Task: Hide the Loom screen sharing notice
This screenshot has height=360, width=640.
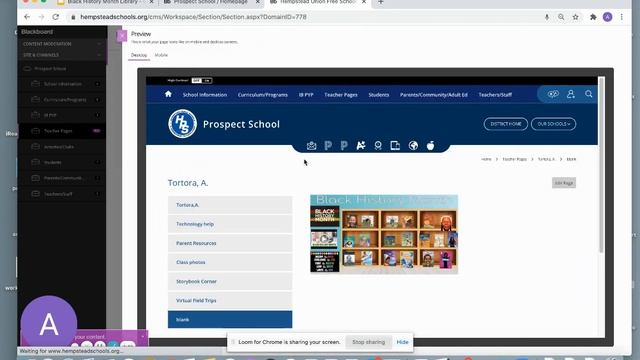Action: click(x=402, y=342)
